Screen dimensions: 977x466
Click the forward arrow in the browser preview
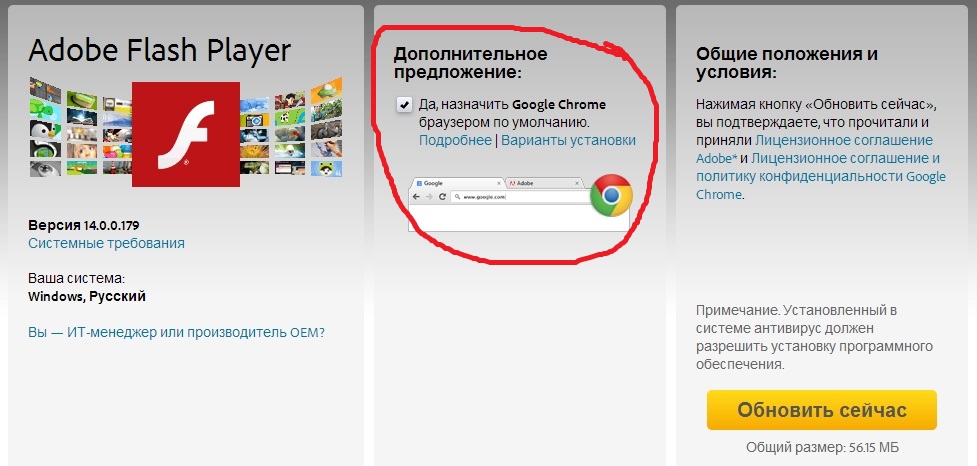click(429, 197)
